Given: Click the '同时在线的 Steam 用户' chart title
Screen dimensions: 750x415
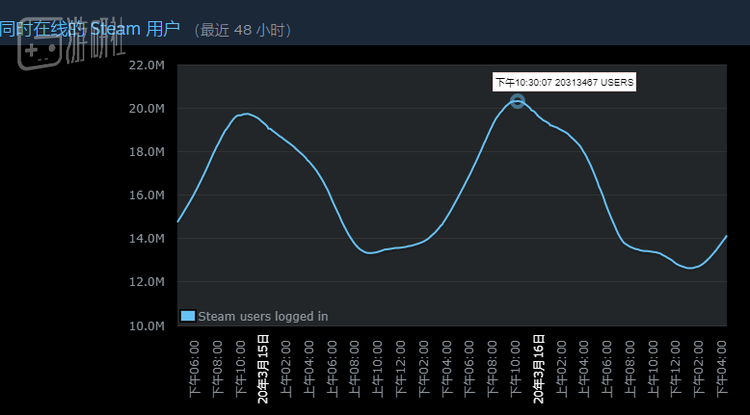Looking at the screenshot, I should point(90,28).
